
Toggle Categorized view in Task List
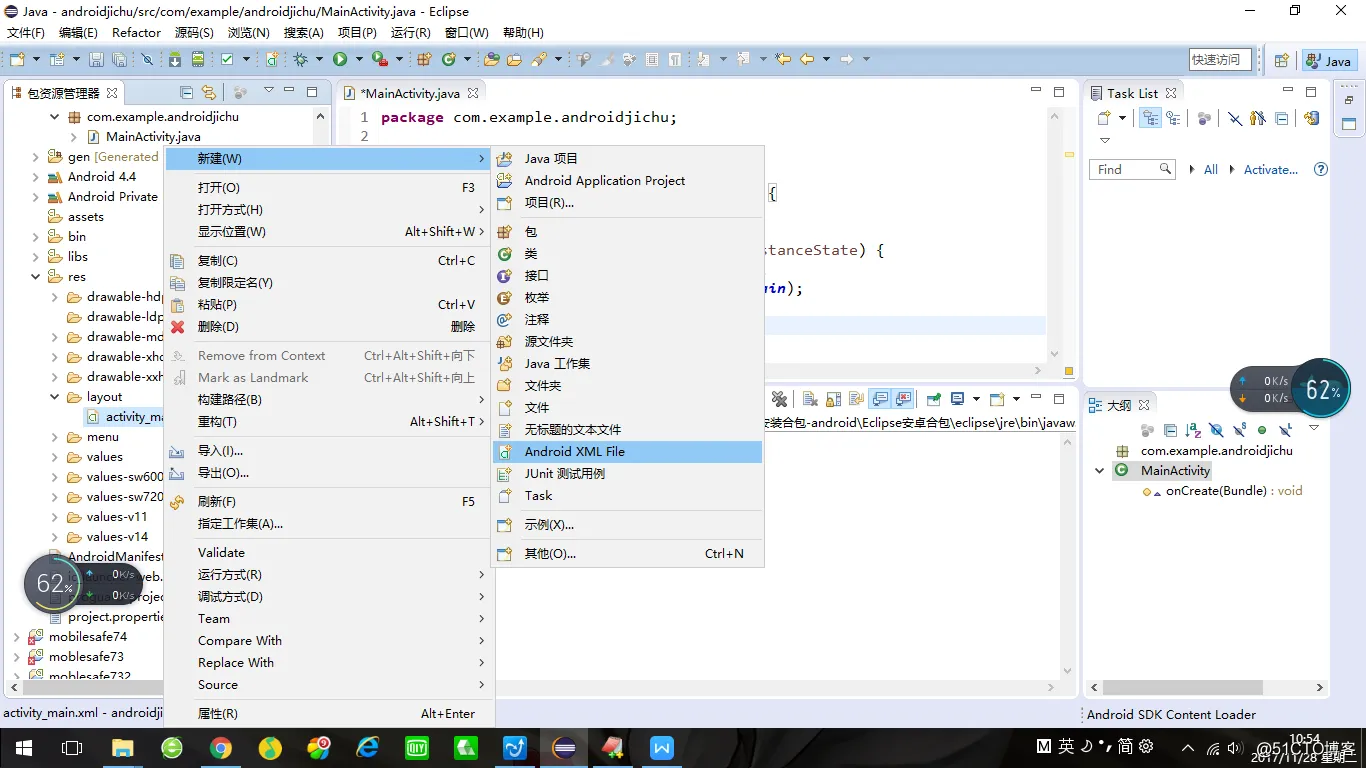(x=1151, y=118)
